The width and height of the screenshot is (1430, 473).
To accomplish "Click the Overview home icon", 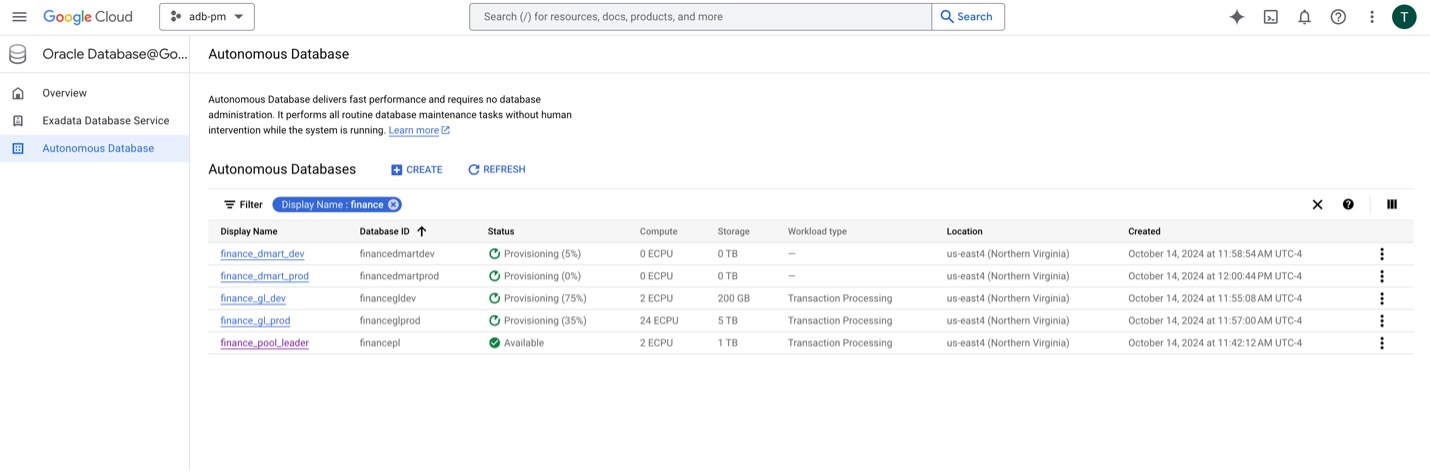I will tap(18, 93).
